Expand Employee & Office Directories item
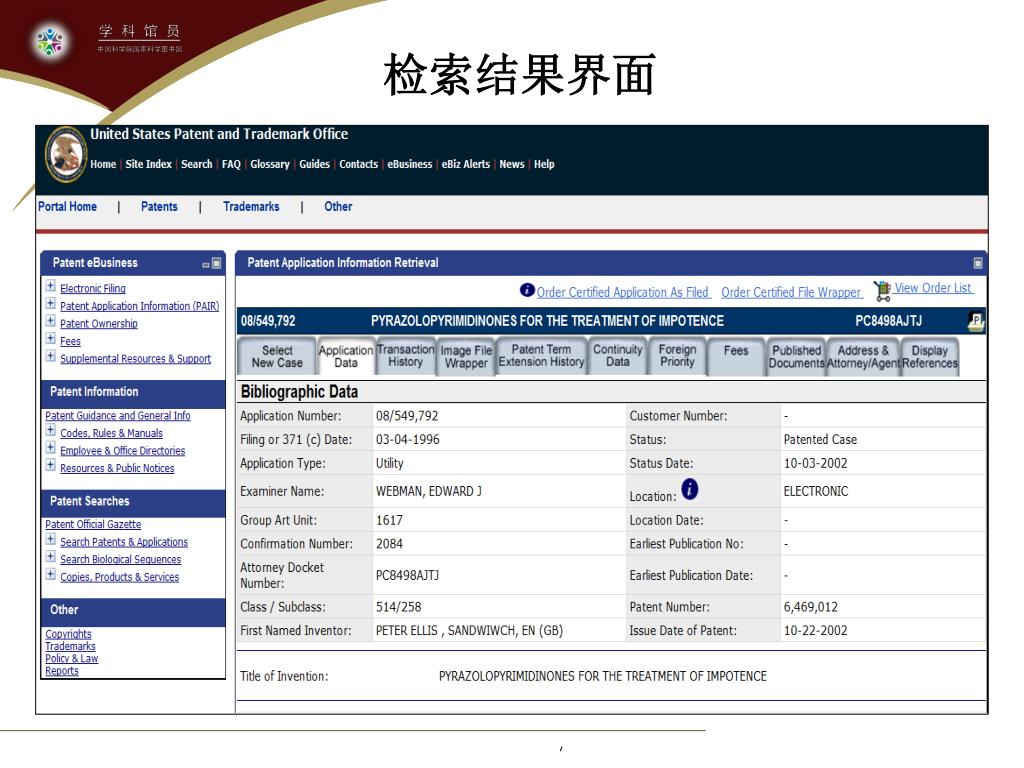1024x768 pixels. click(x=50, y=448)
